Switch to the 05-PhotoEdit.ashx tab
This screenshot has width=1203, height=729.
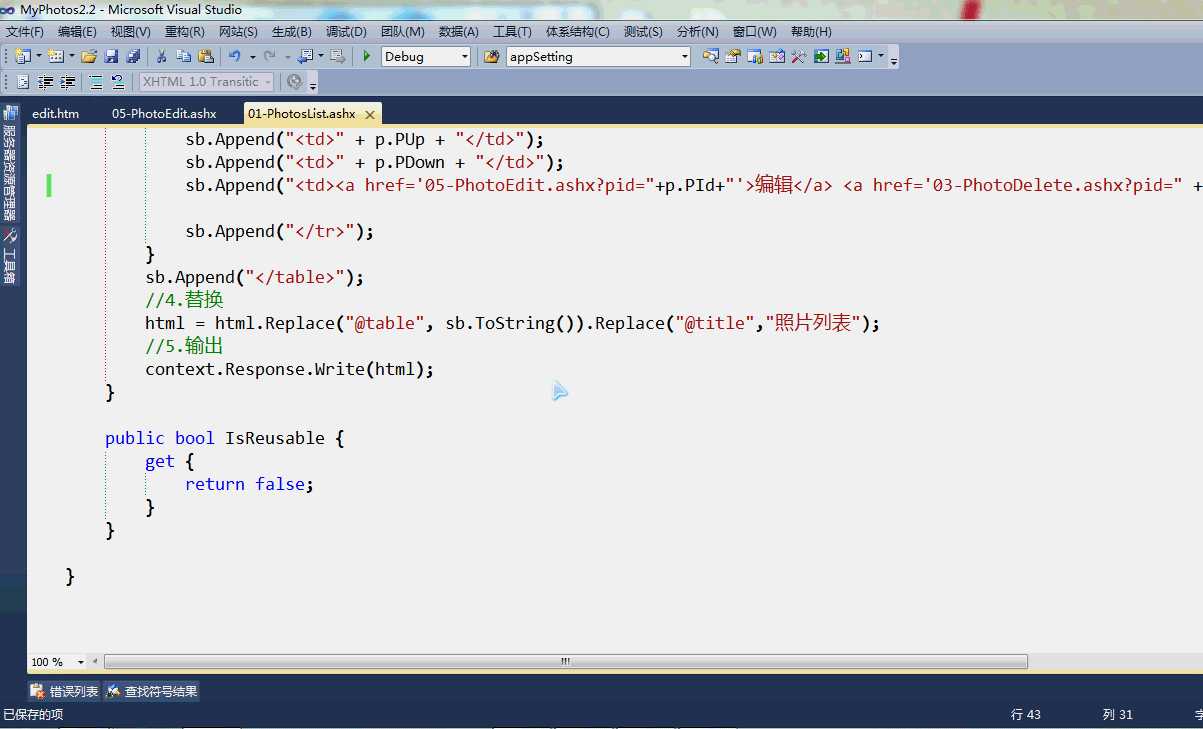164,114
